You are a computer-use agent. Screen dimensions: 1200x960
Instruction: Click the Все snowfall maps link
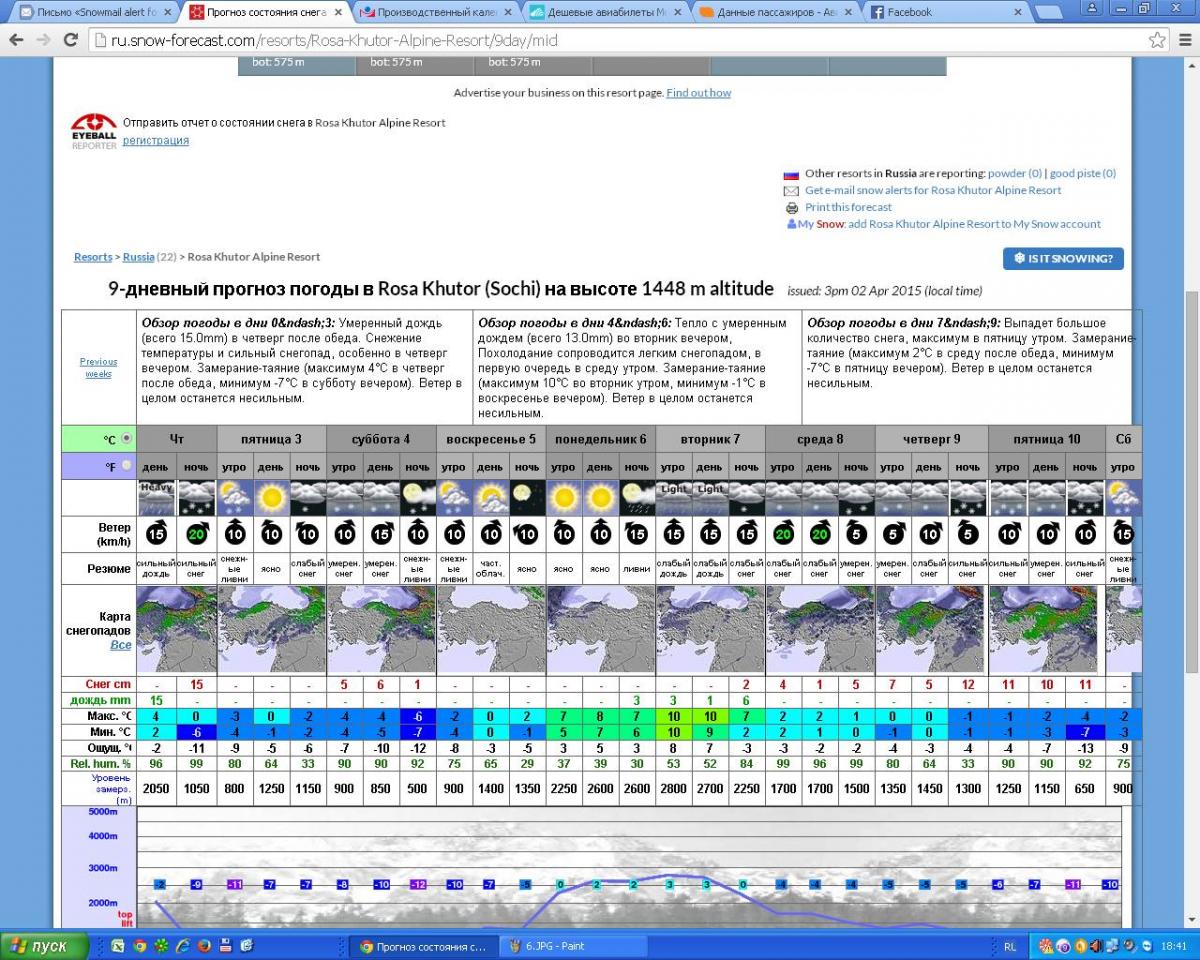(121, 645)
